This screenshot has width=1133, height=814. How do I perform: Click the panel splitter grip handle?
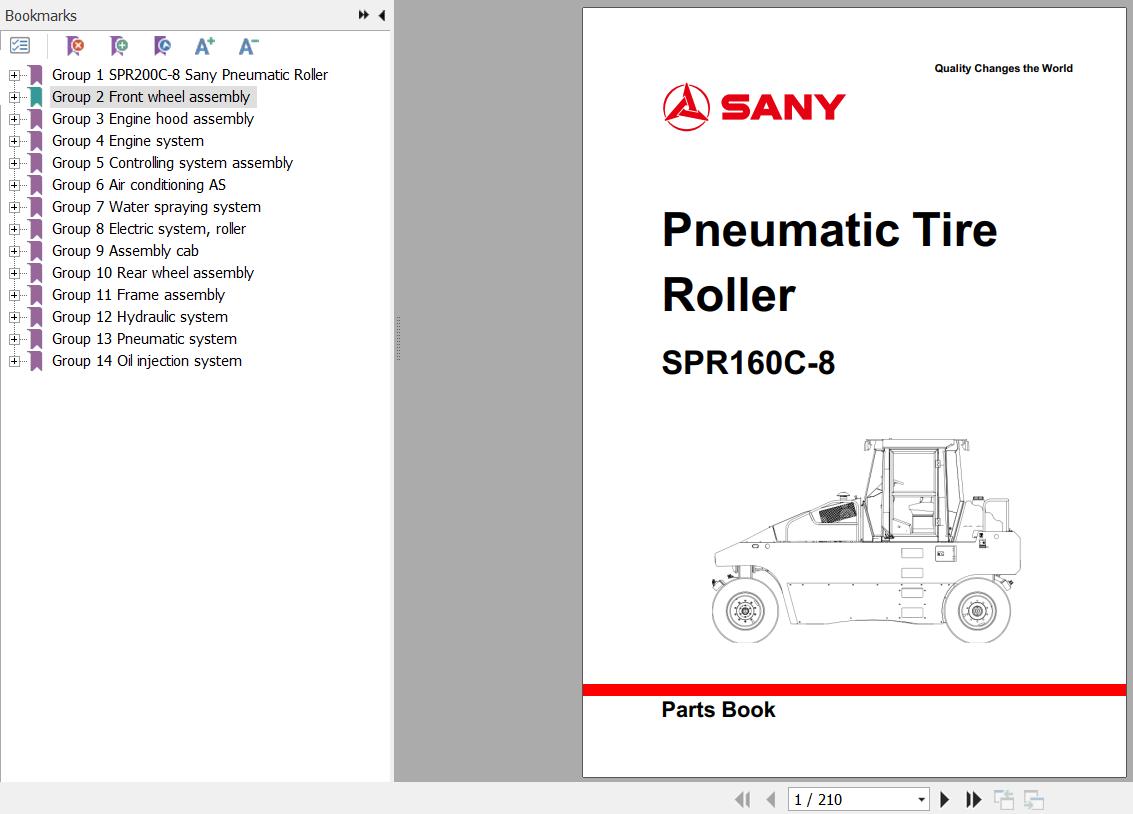tap(397, 338)
